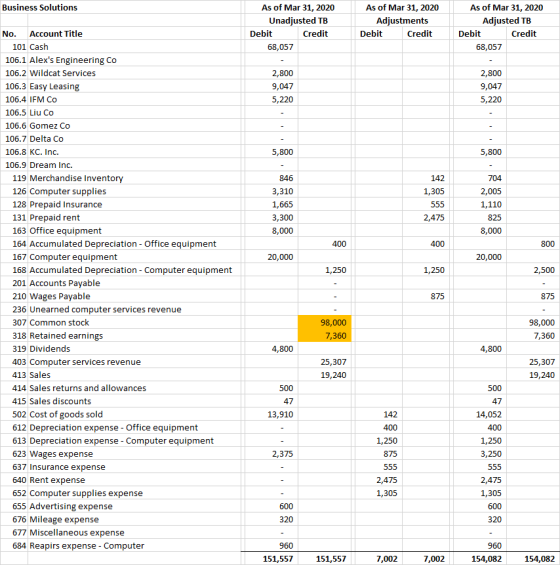Click 'Depreciation expense - Computer equipment' title
The width and height of the screenshot is (560, 565).
pos(121,441)
